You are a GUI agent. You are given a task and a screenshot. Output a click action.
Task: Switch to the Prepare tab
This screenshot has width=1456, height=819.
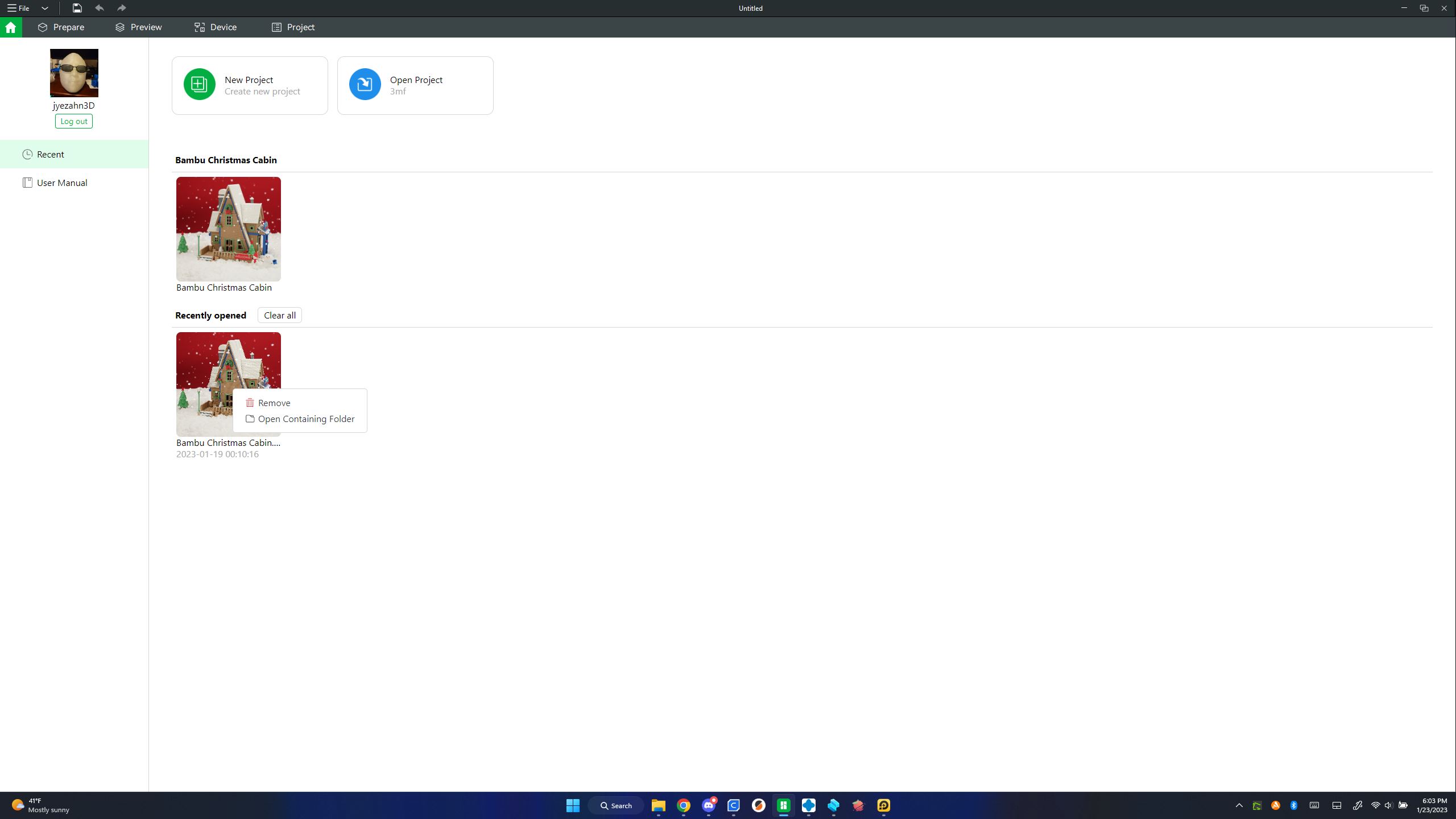pos(61,27)
